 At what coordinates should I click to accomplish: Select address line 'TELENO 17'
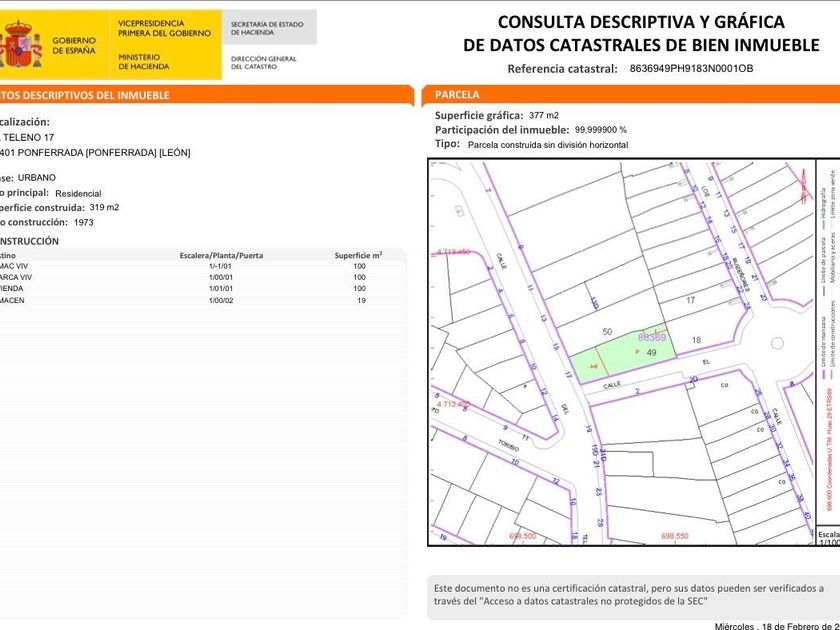point(28,138)
